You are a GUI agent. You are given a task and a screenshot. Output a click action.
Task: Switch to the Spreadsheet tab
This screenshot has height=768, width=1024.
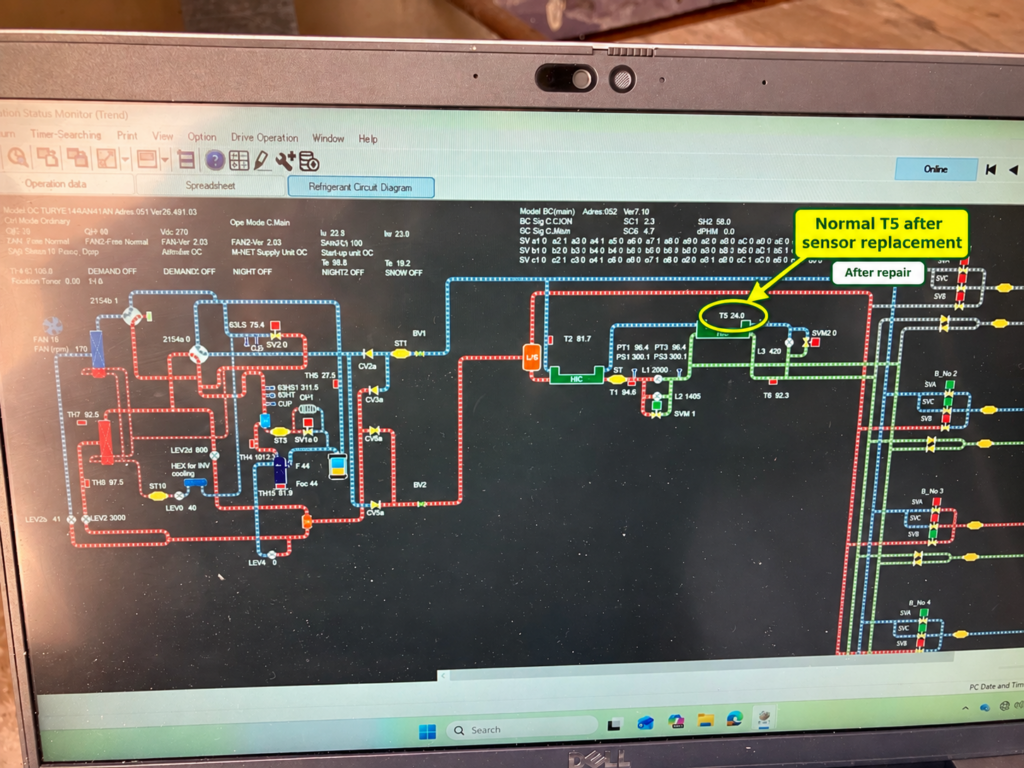tap(210, 185)
